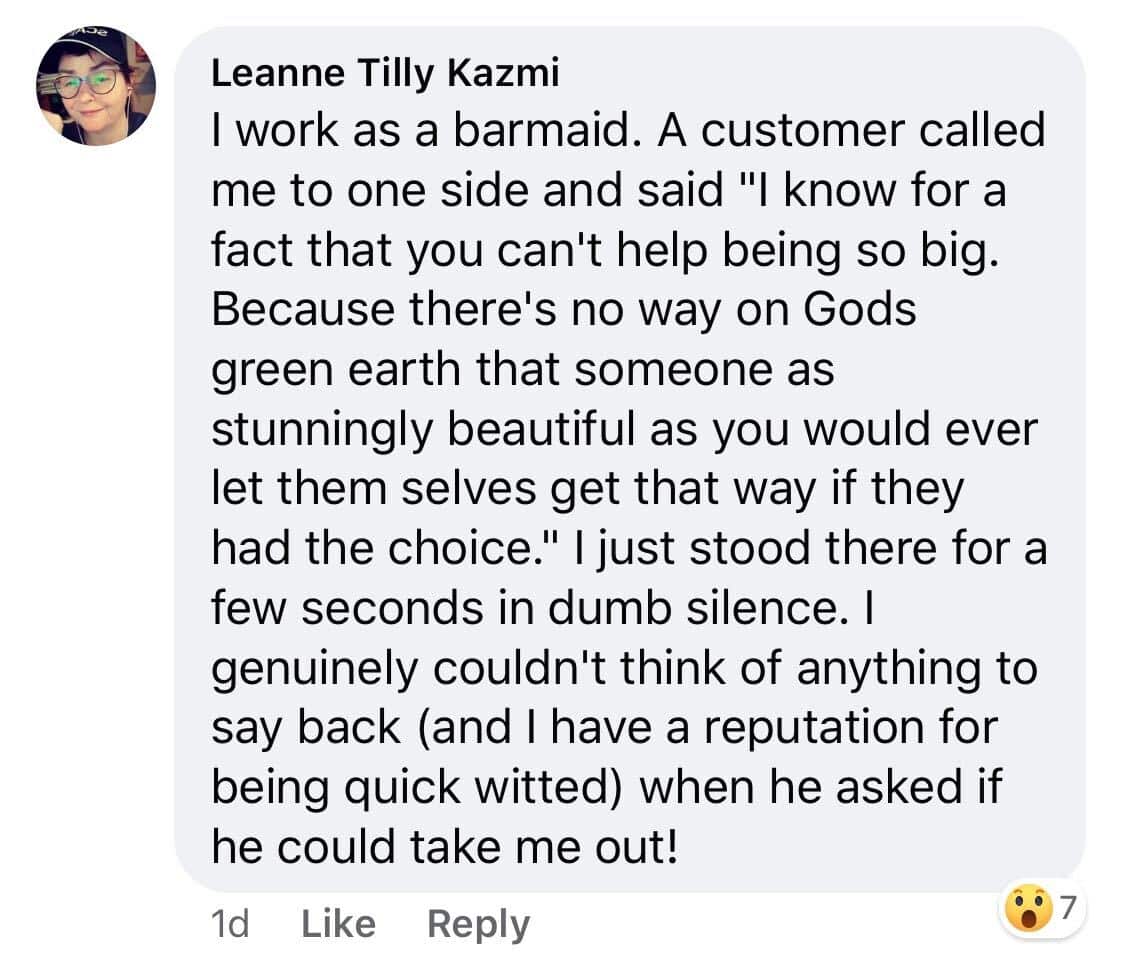This screenshot has height=968, width=1125.
Task: Click the closing line "he could take me out!"
Action: (x=445, y=847)
